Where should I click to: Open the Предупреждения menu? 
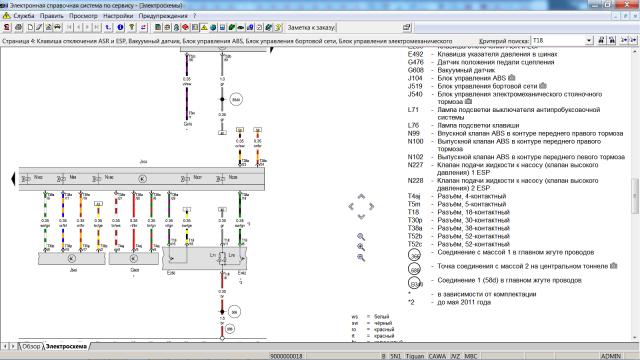(163, 16)
